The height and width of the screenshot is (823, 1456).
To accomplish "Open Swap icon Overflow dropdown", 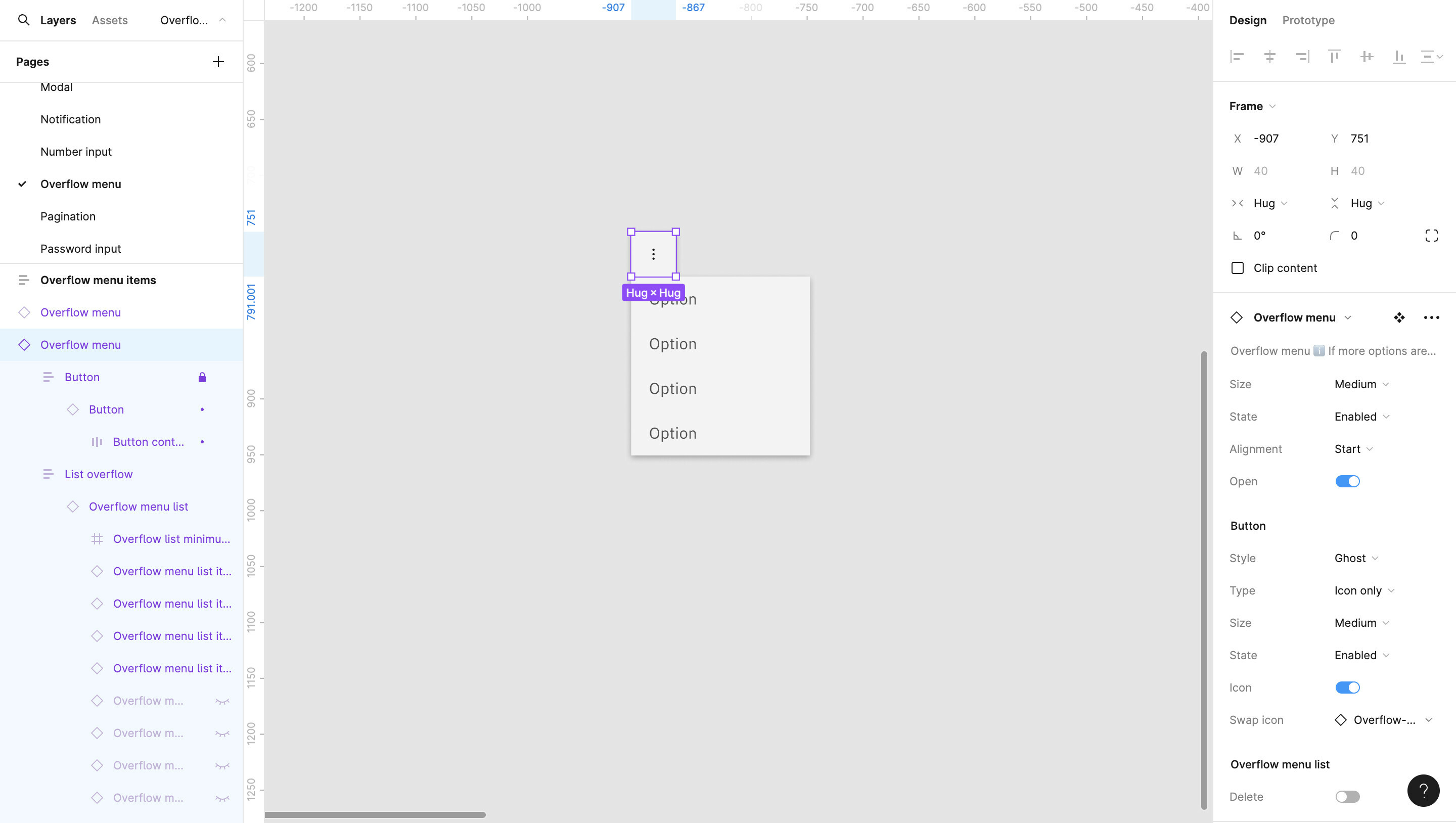I will (x=1383, y=720).
